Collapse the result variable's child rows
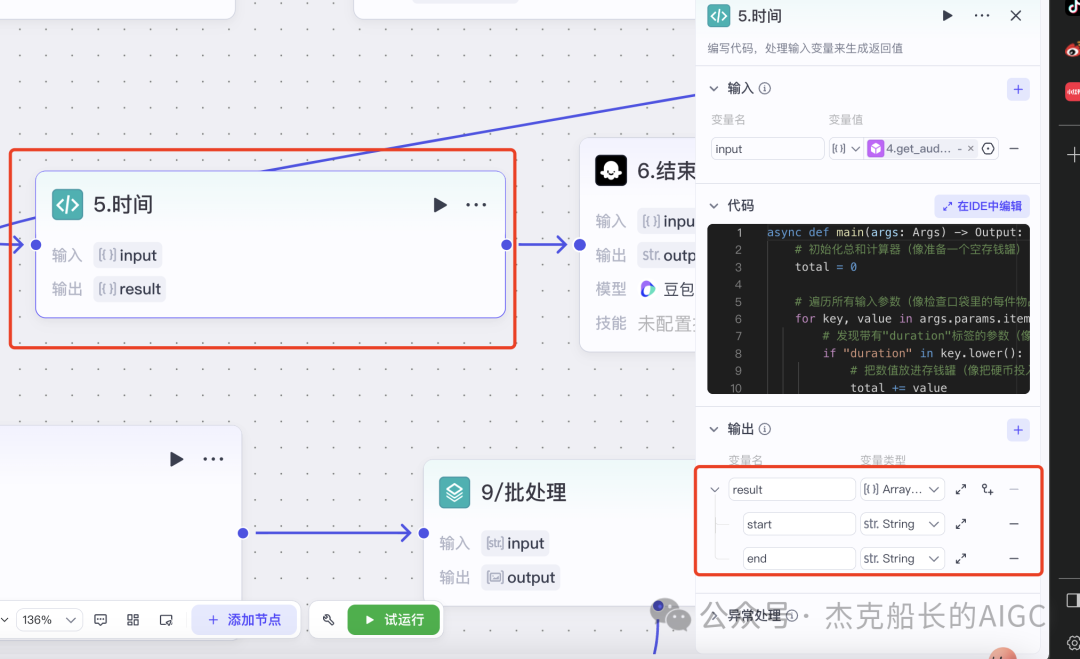 (x=715, y=490)
